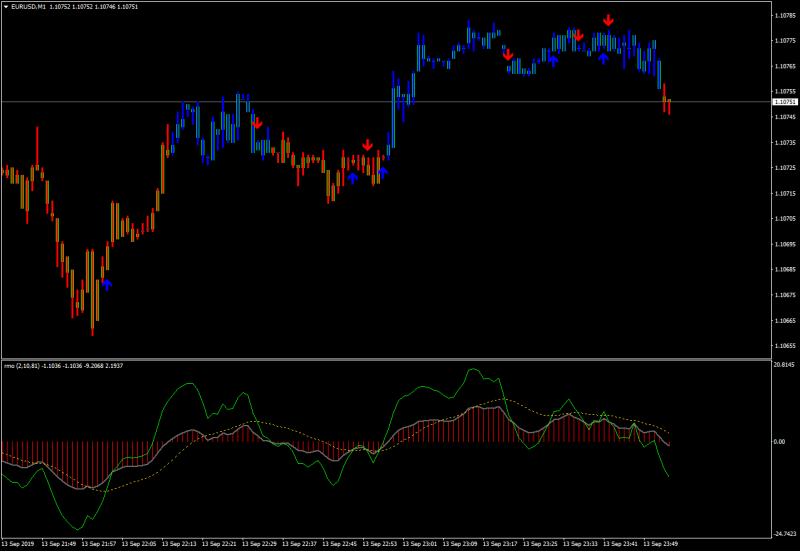Viewport: 800px width, 551px height.
Task: Click the 13 Sep 22:45 time label
Action: tap(340, 544)
